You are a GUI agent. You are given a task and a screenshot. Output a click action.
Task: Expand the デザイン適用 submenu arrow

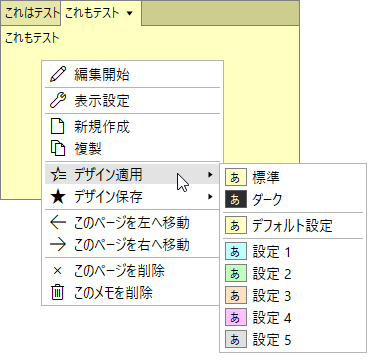coord(210,174)
